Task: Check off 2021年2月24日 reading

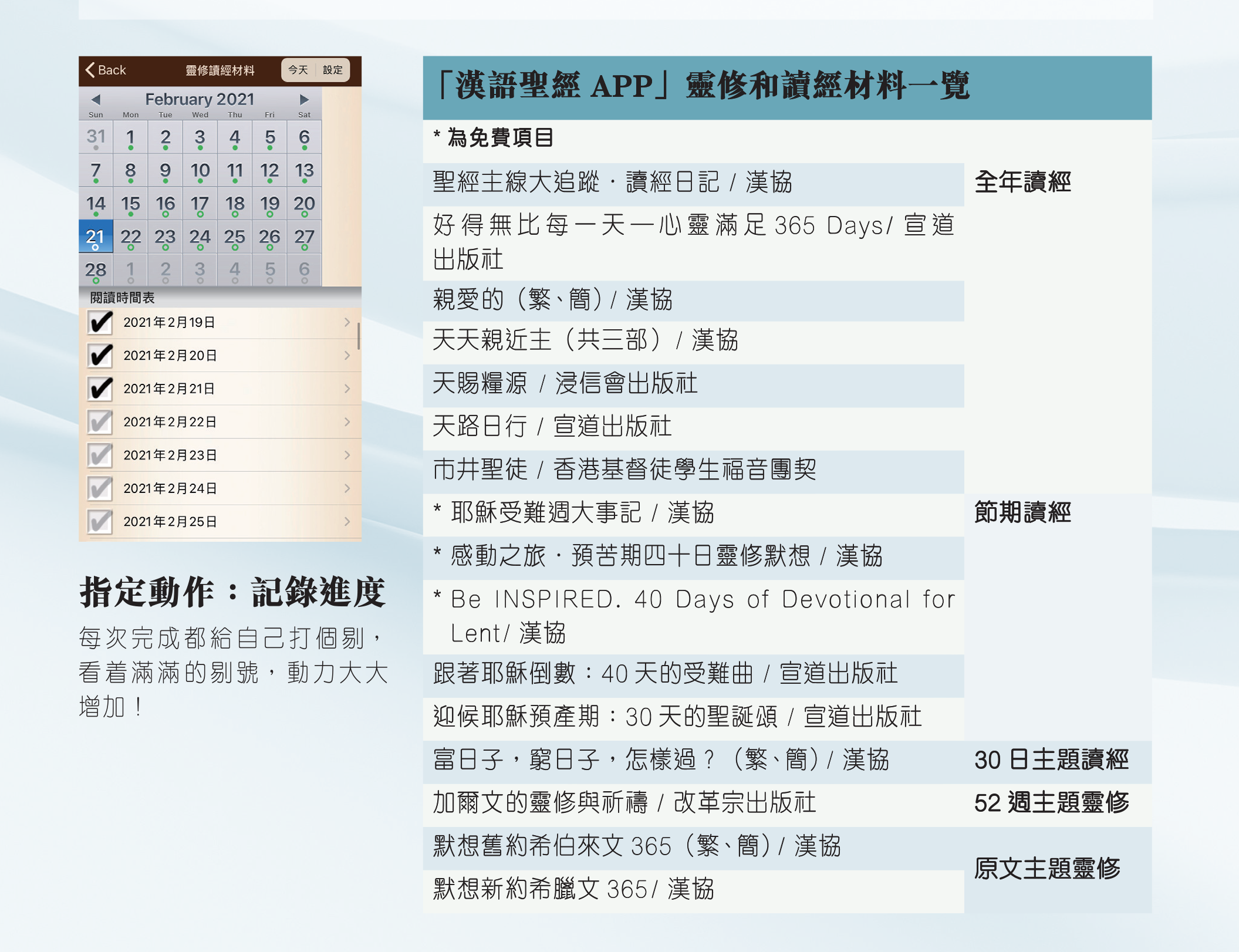Action: tap(100, 488)
